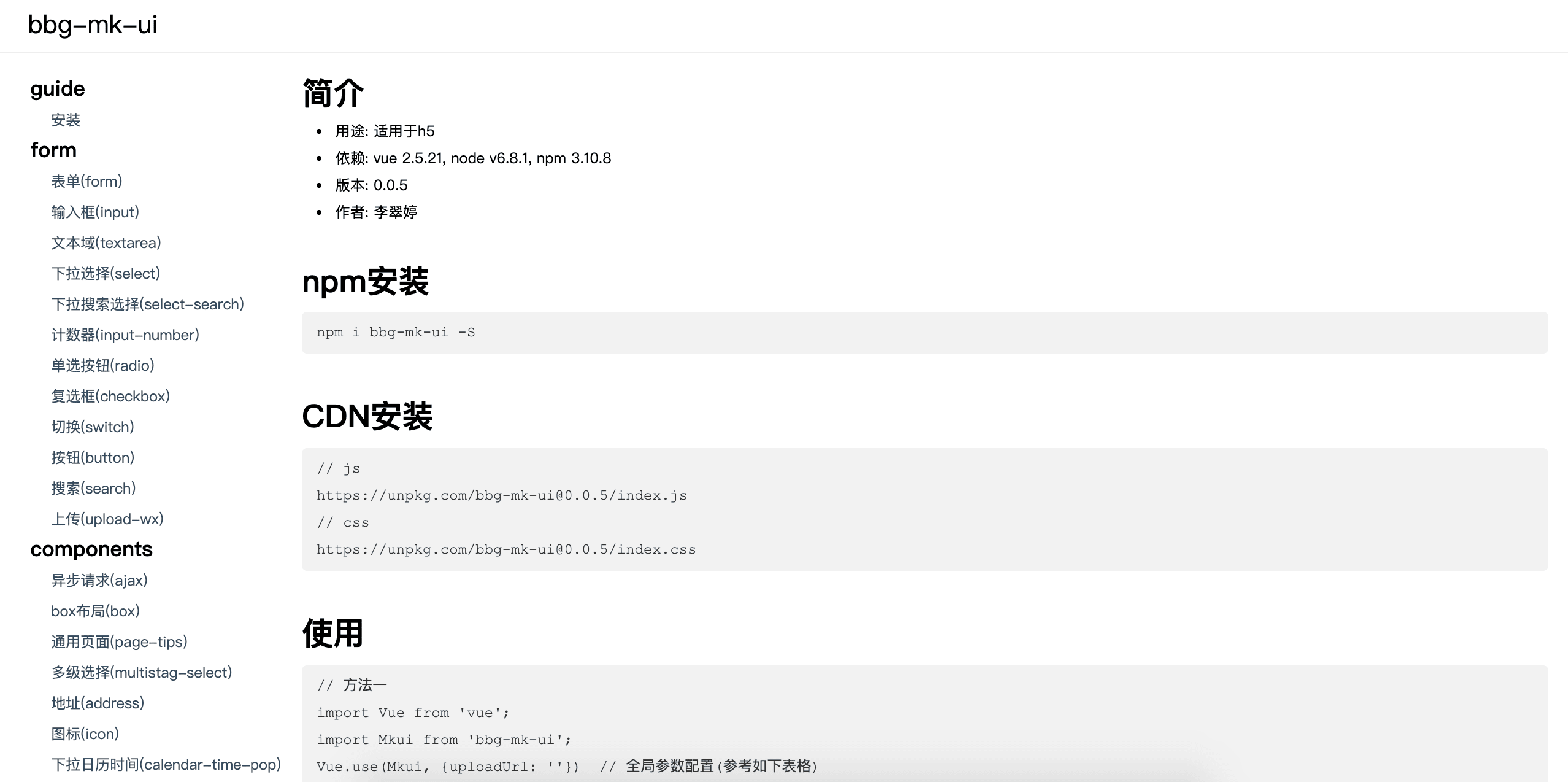1568x782 pixels.
Task: Open the 表单(form) documentation link
Action: tap(86, 181)
